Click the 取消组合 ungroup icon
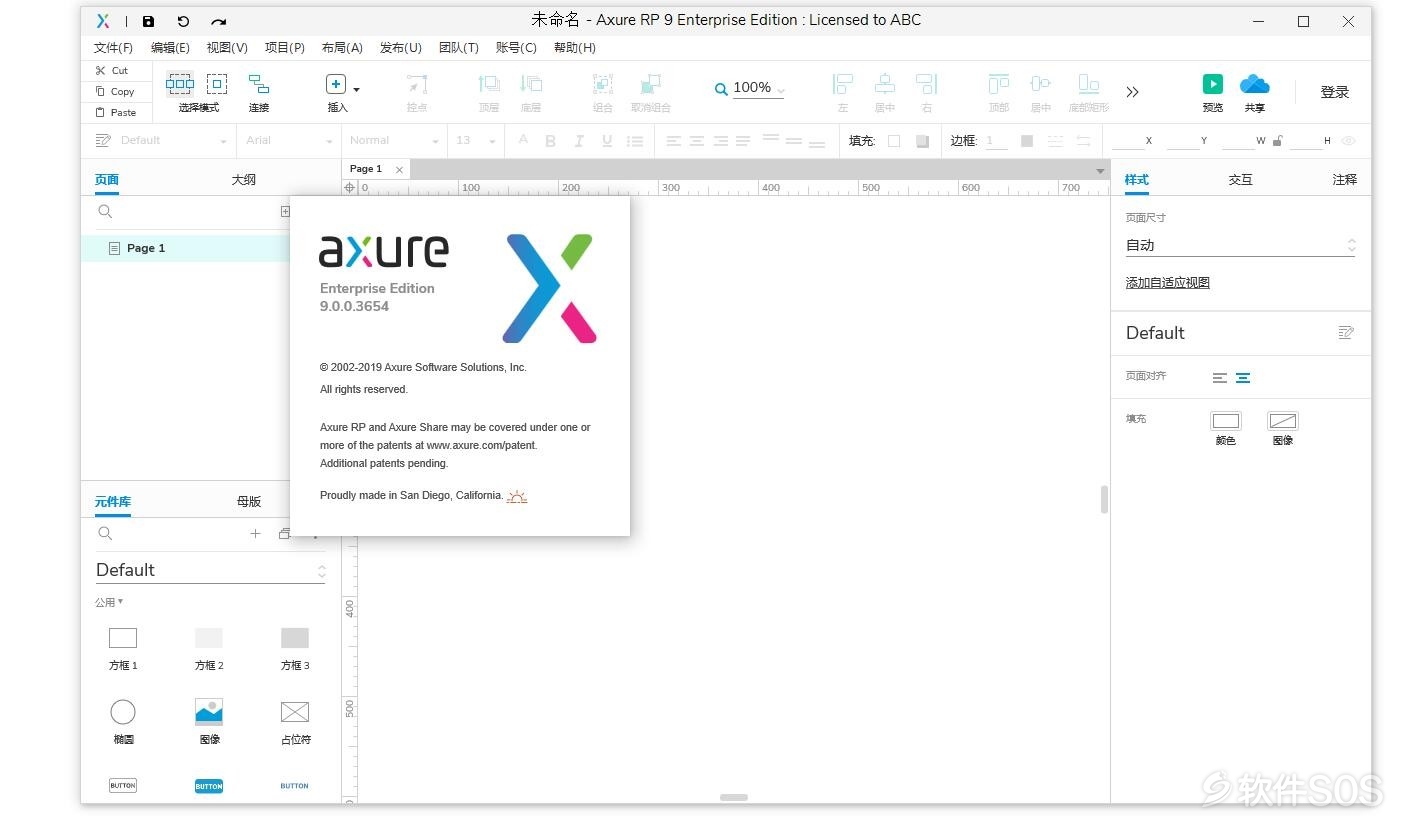The height and width of the screenshot is (821, 1403). (651, 84)
